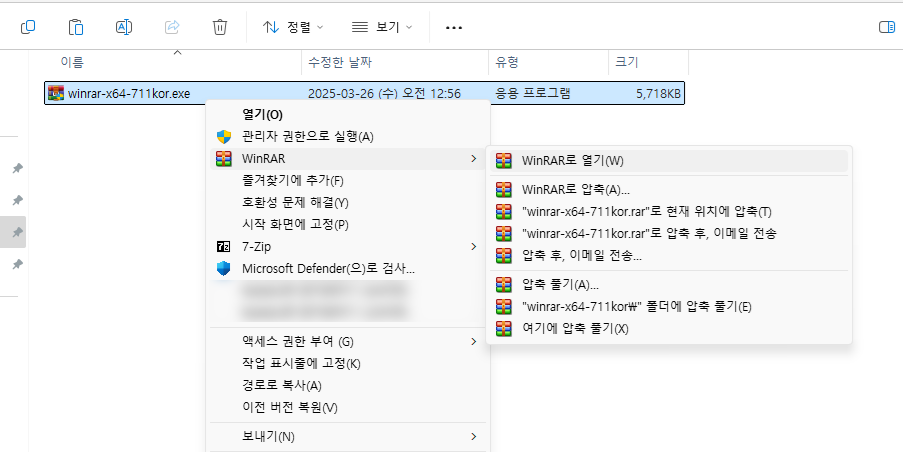The width and height of the screenshot is (903, 452).
Task: Click the Paste clipboard icon
Action: 76,27
